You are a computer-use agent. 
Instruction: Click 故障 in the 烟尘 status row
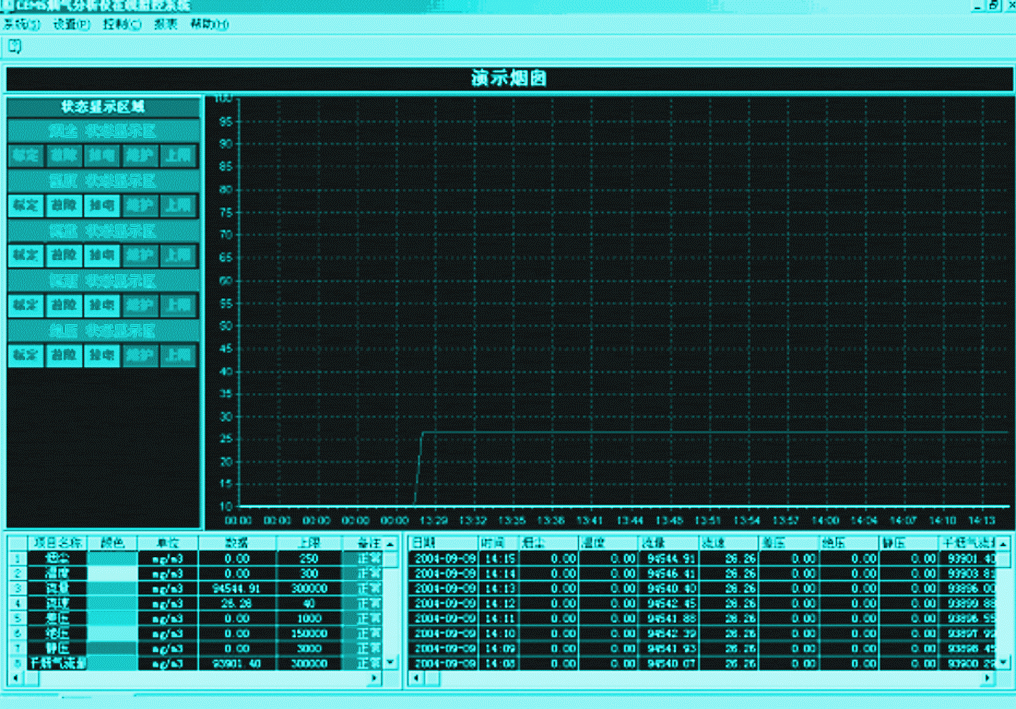64,156
